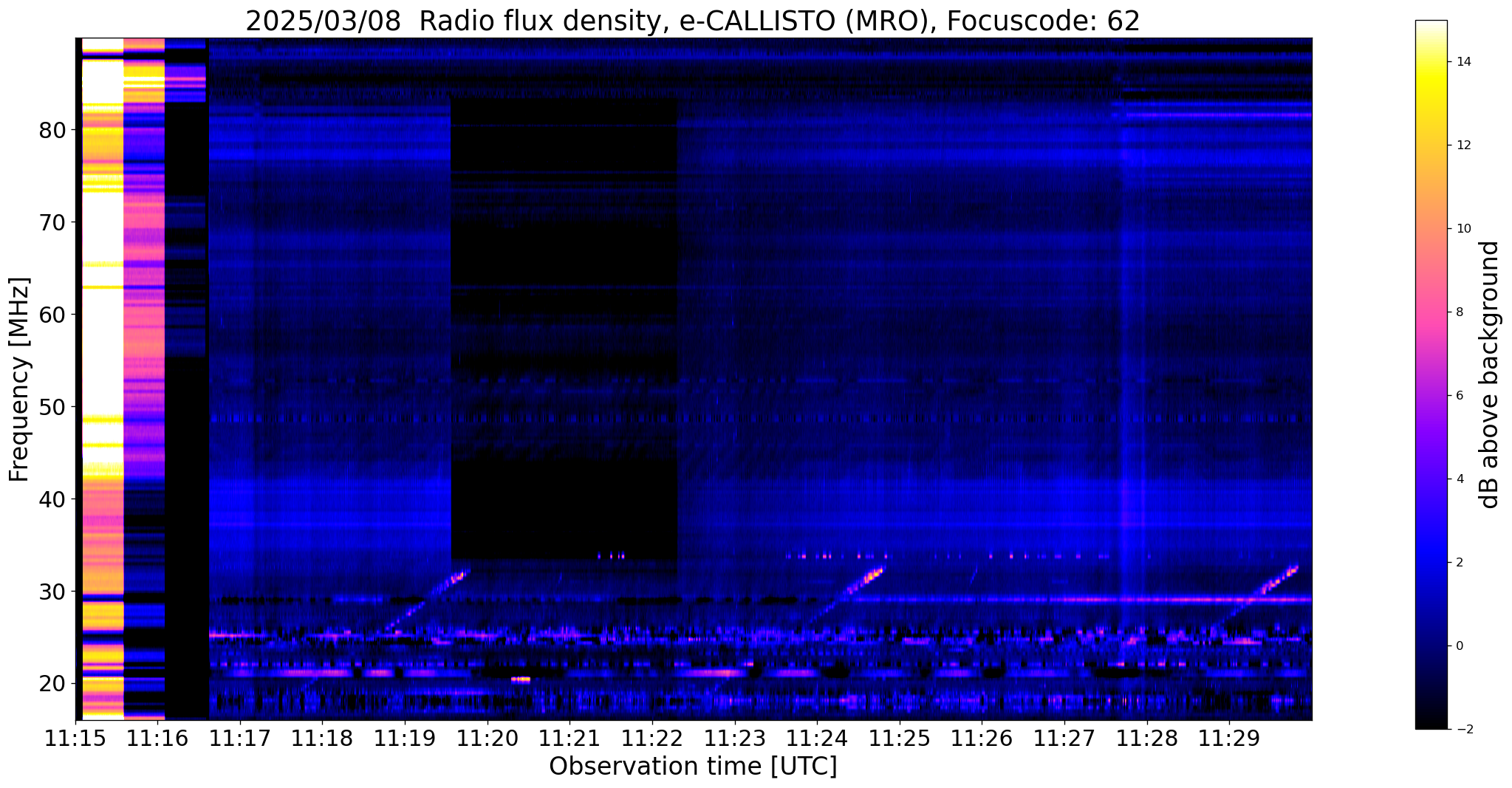Click the 11:22 time tick label

[652, 739]
